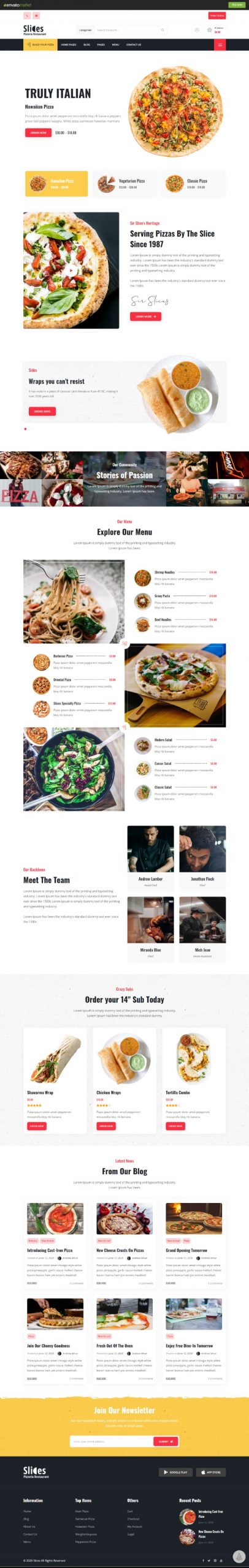Open the shopping cart icon
Viewport: 249px width, 1568px height.
[210, 29]
